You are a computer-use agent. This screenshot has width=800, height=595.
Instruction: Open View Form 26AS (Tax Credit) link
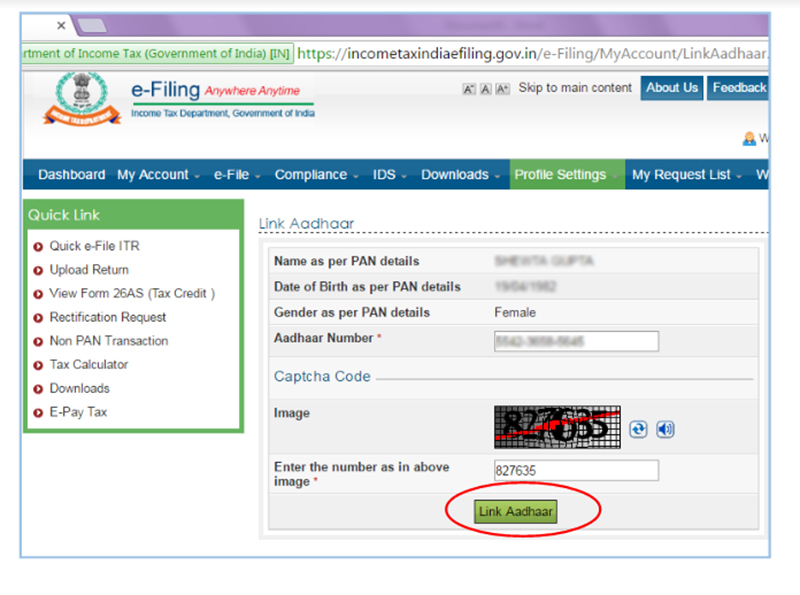click(x=131, y=294)
